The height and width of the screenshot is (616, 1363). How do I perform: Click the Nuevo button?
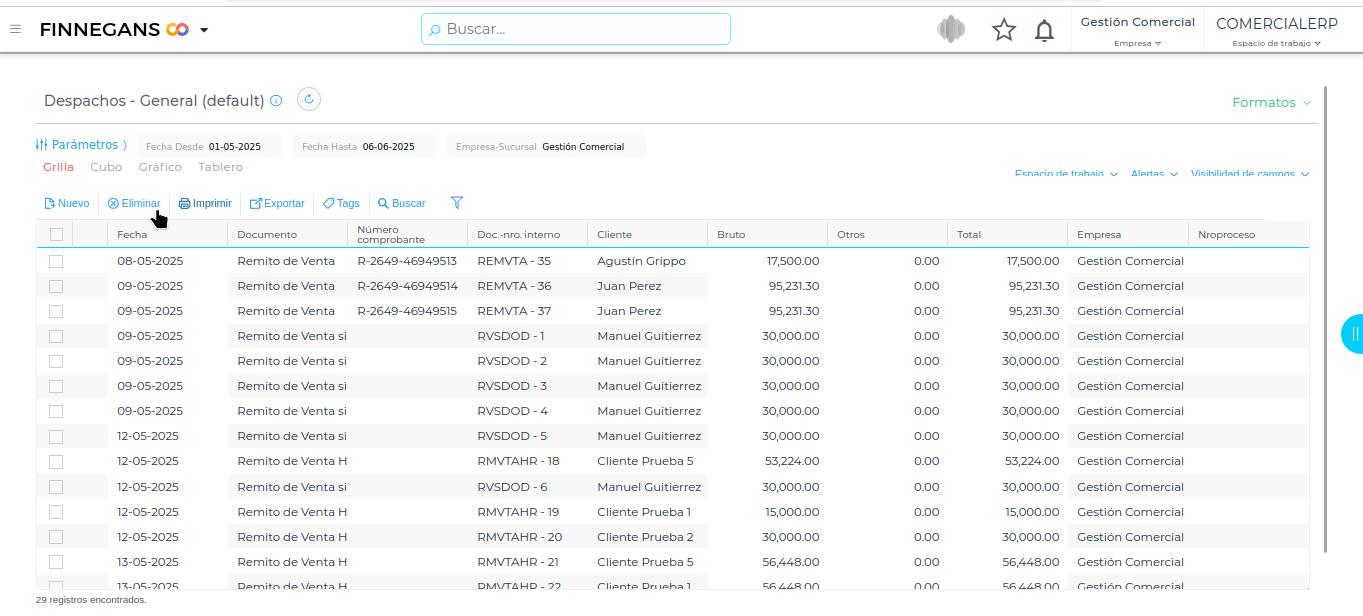67,203
